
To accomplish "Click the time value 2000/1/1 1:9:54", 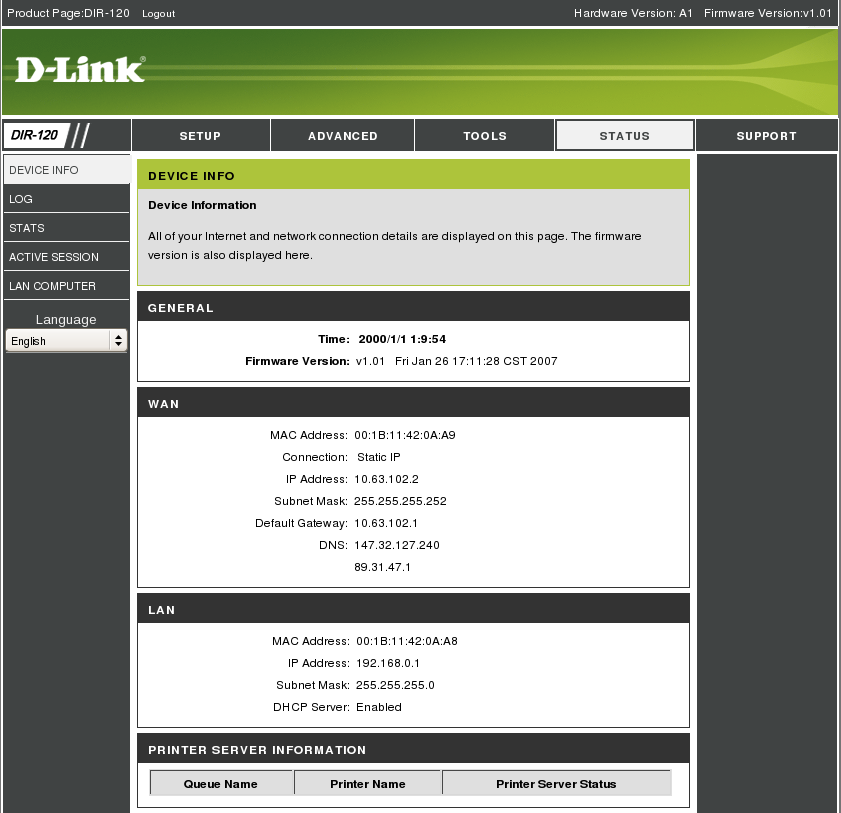I will click(x=402, y=339).
